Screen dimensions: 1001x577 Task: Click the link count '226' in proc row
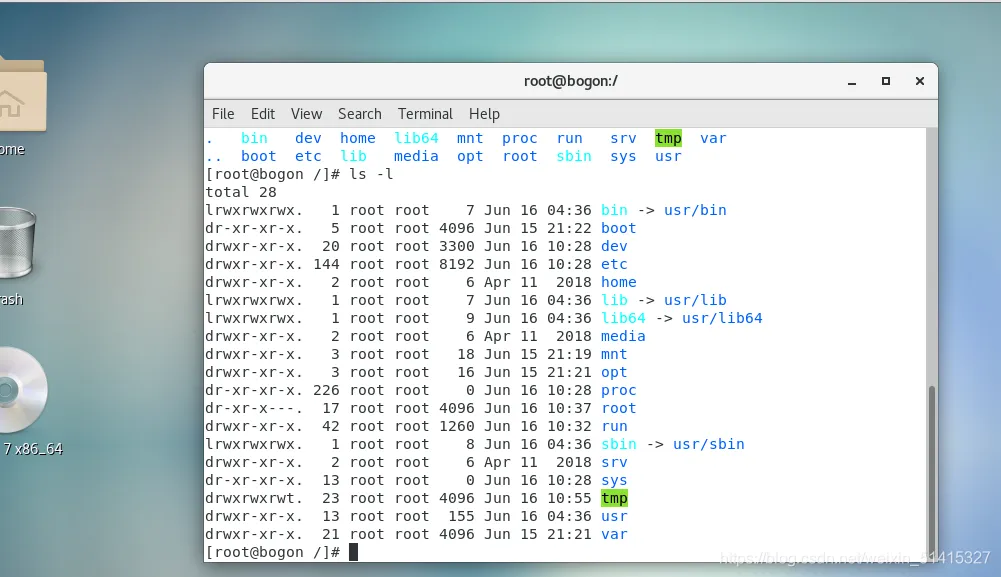coord(326,390)
